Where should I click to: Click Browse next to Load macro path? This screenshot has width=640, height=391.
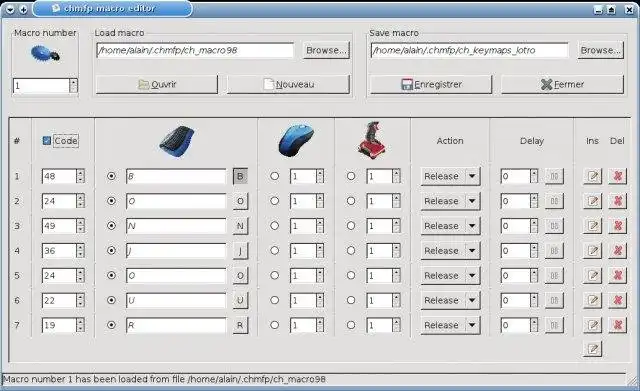pyautogui.click(x=326, y=50)
